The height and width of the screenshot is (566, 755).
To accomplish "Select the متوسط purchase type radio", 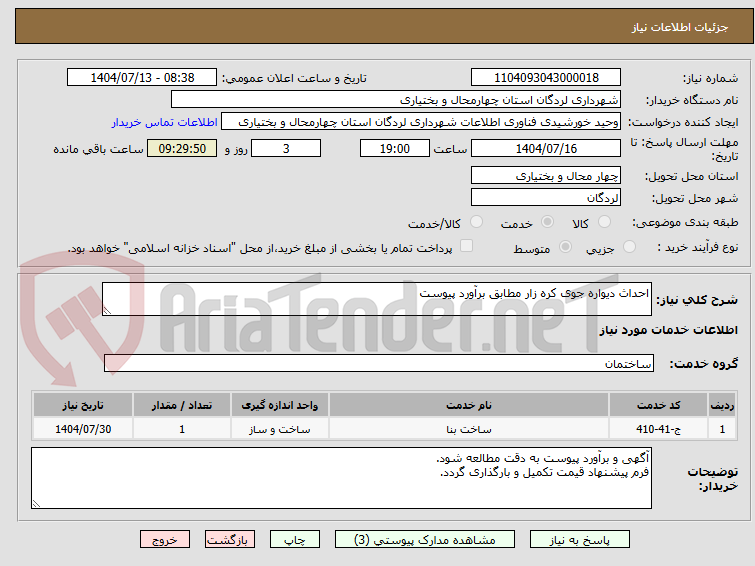I will pyautogui.click(x=565, y=247).
